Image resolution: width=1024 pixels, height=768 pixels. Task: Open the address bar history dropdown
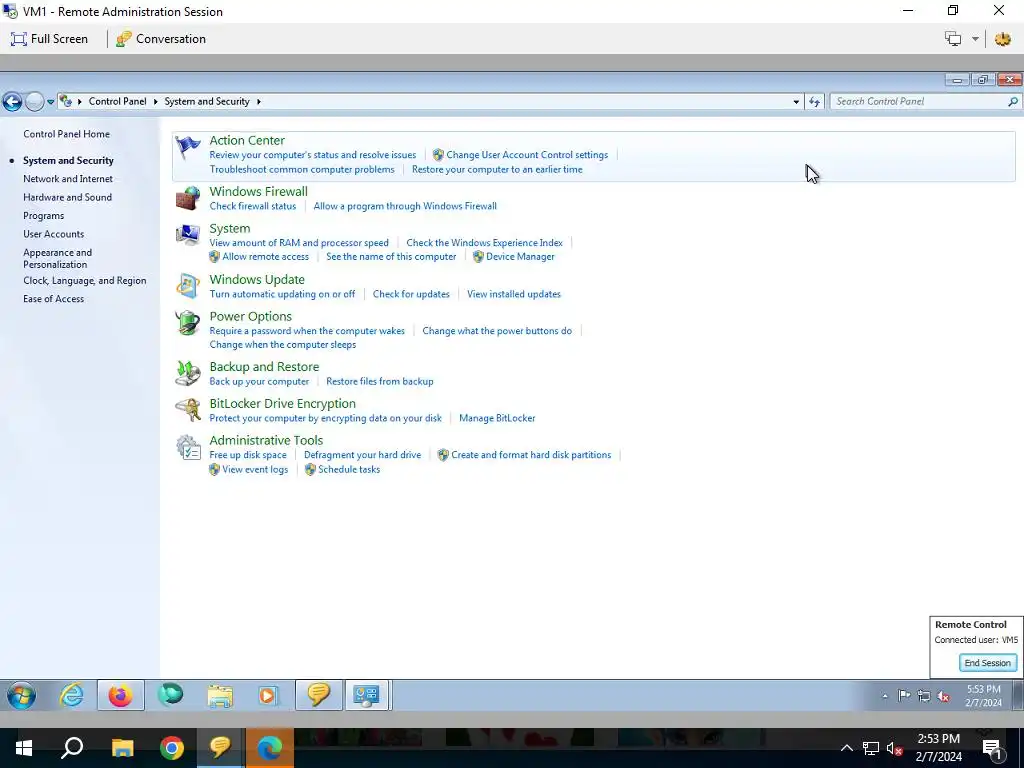[x=796, y=101]
